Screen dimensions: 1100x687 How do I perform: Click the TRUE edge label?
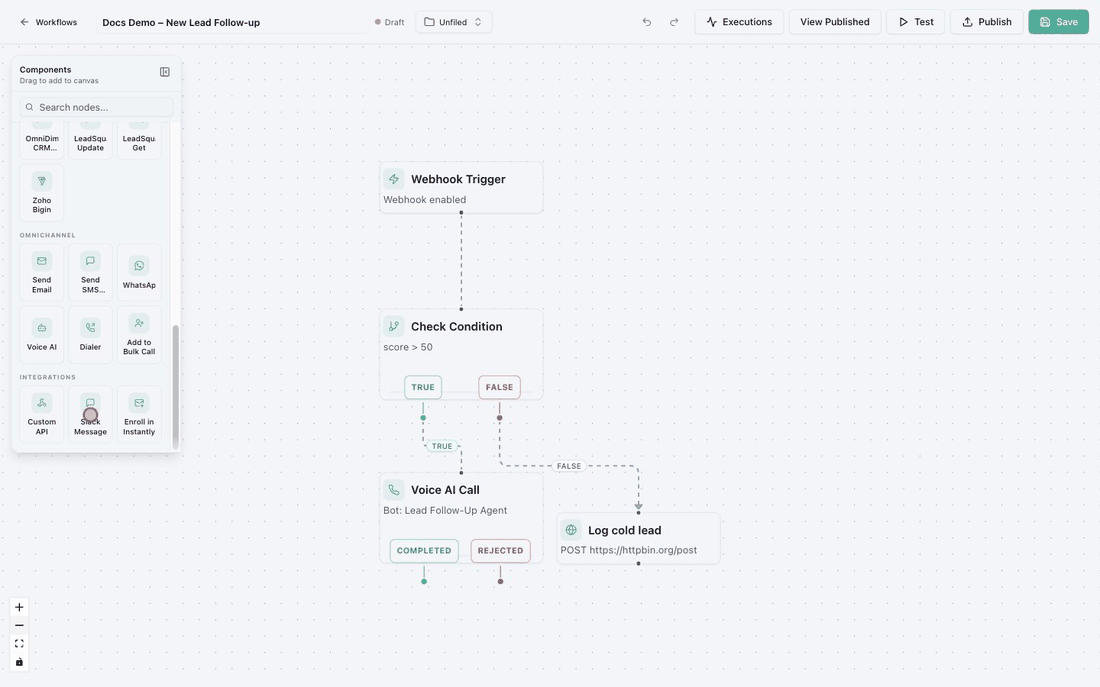coord(442,446)
